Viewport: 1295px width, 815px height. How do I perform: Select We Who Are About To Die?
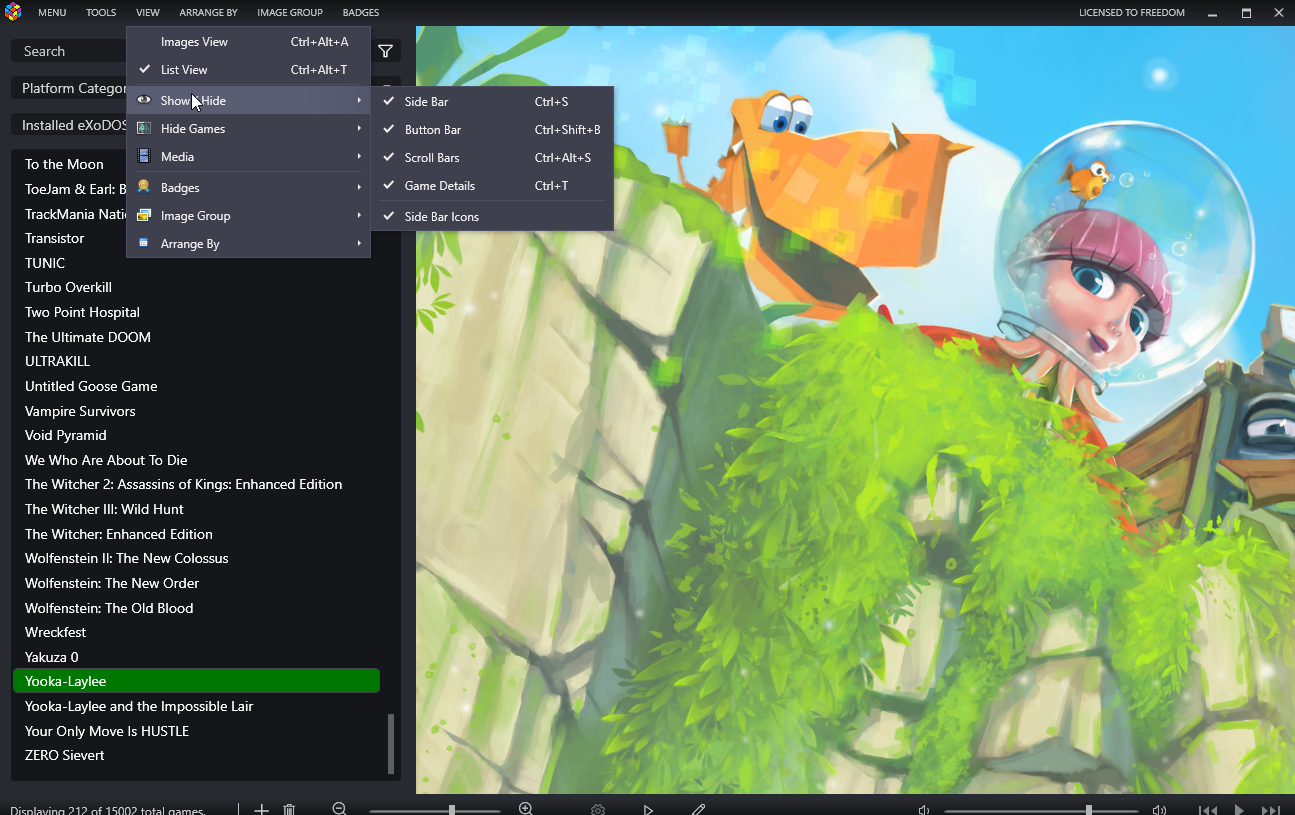coord(196,460)
